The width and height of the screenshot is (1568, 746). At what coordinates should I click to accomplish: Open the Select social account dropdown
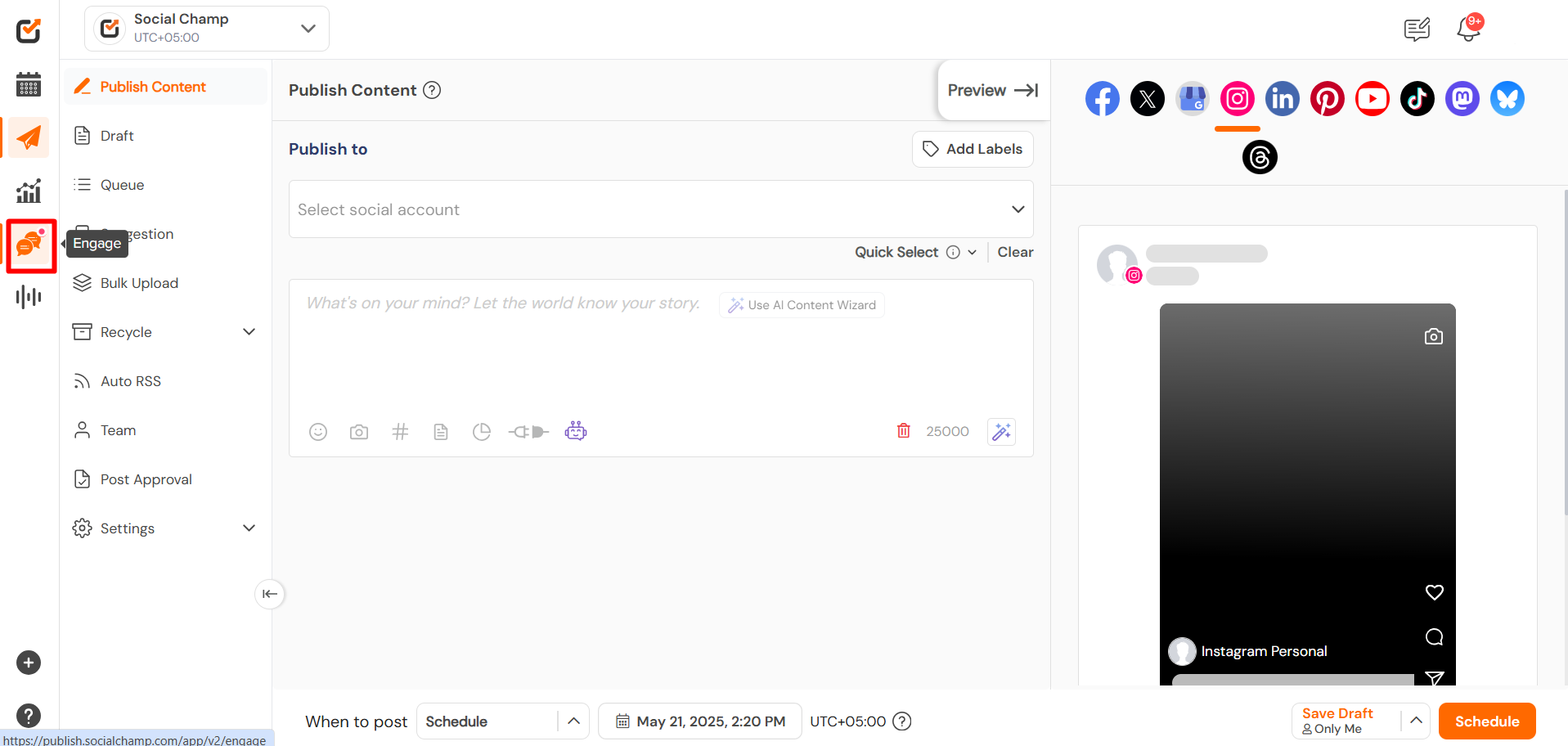[661, 209]
